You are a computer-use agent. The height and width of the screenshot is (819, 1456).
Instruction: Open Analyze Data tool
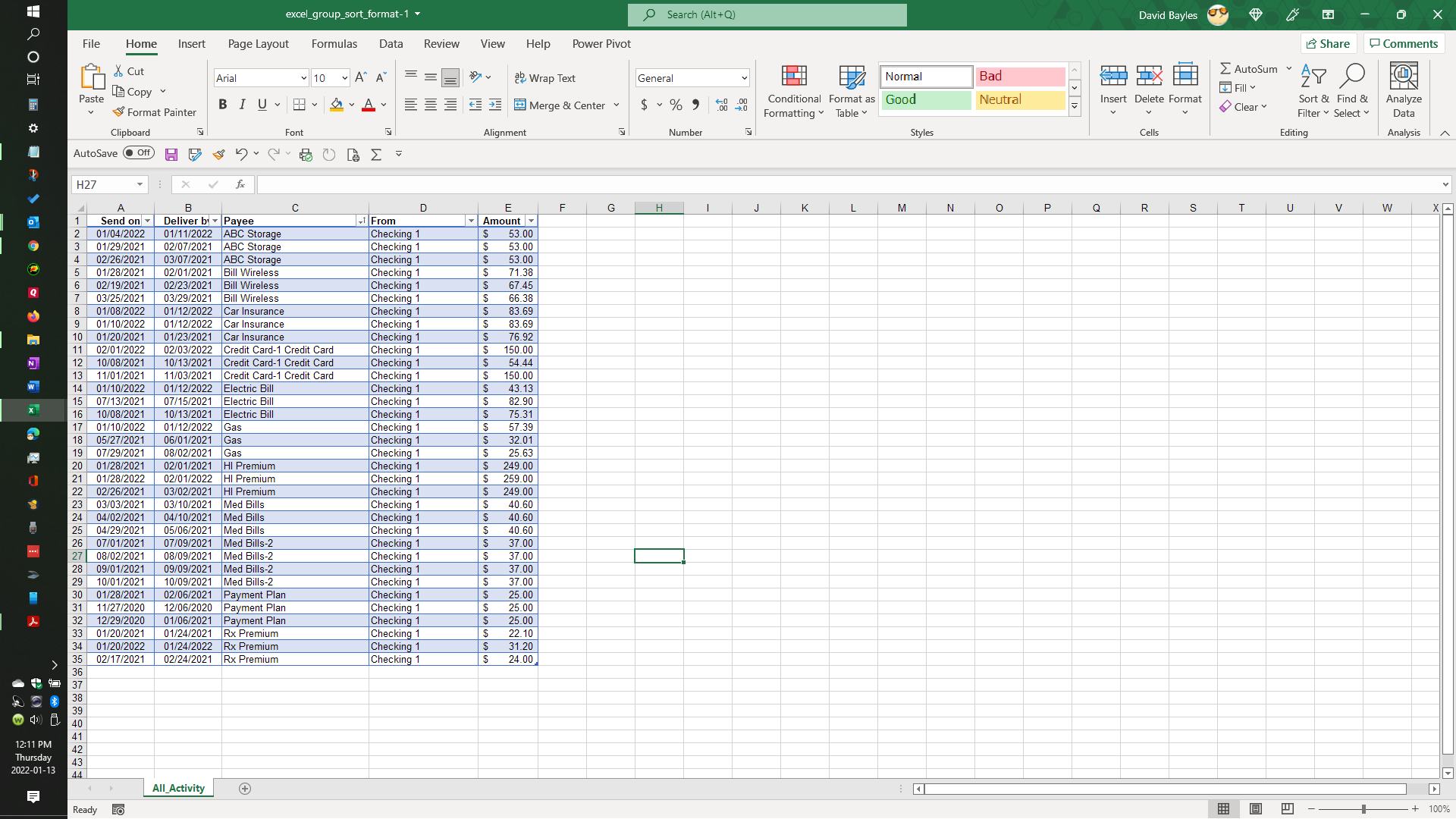click(x=1403, y=91)
